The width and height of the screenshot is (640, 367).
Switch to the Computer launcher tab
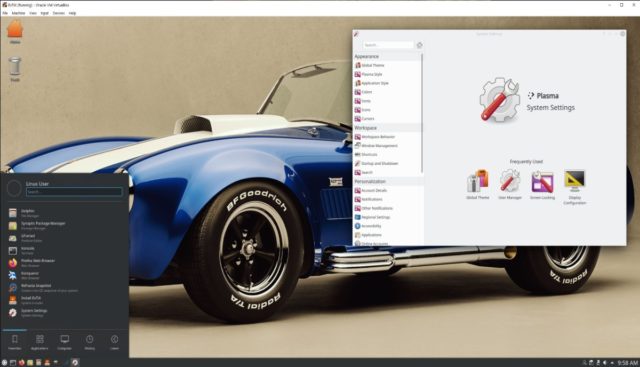click(64, 342)
